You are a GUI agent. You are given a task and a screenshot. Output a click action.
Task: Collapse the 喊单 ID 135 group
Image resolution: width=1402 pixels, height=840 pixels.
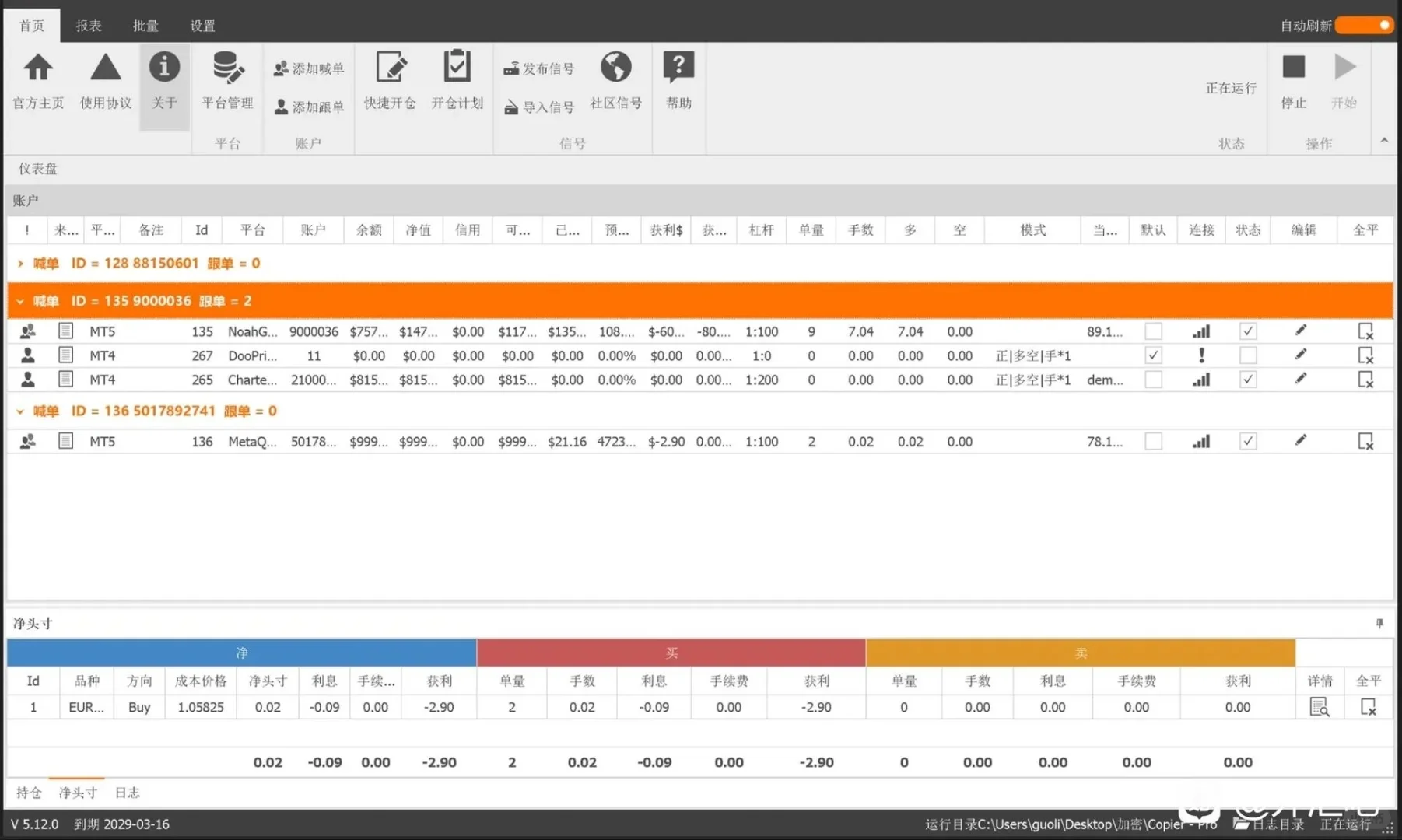pyautogui.click(x=20, y=301)
